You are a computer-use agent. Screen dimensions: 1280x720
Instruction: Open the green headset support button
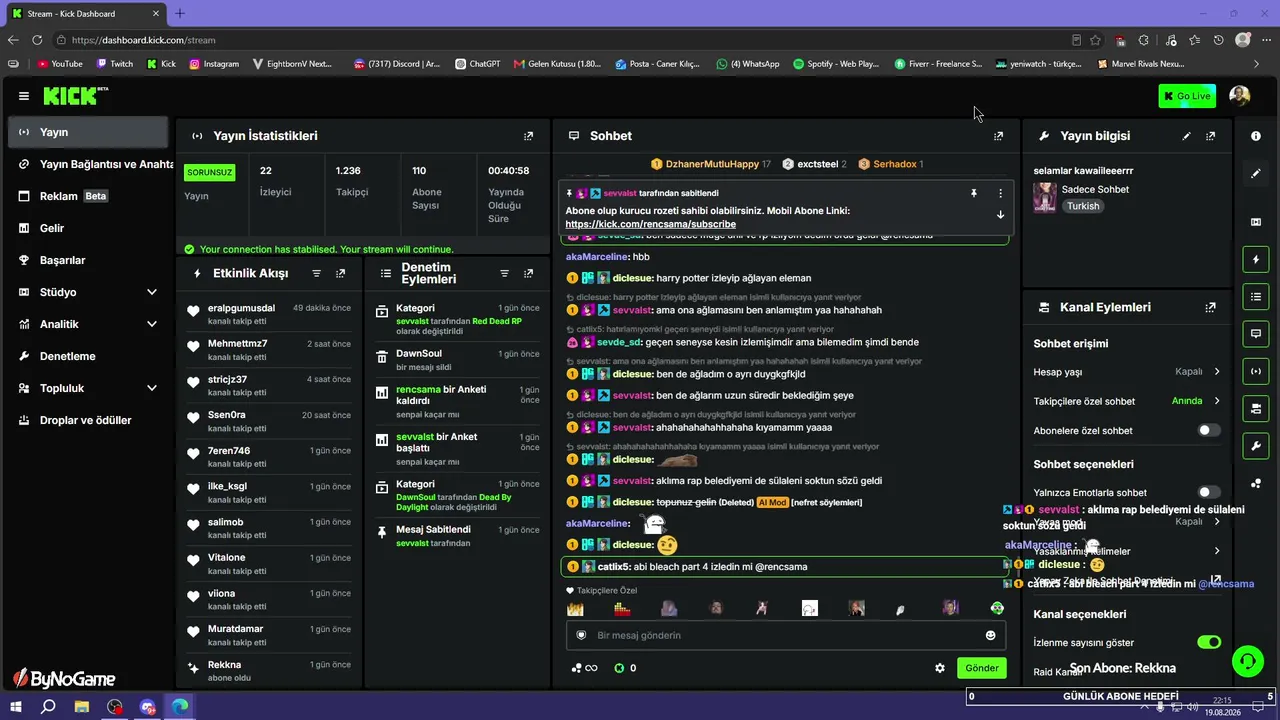point(1247,661)
